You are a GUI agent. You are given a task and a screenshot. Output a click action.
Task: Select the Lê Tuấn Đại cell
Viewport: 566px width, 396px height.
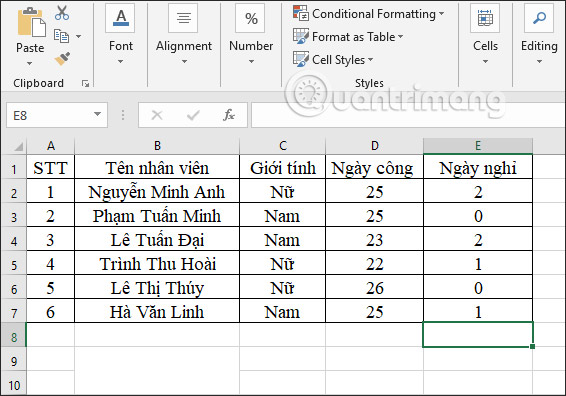[x=157, y=239]
